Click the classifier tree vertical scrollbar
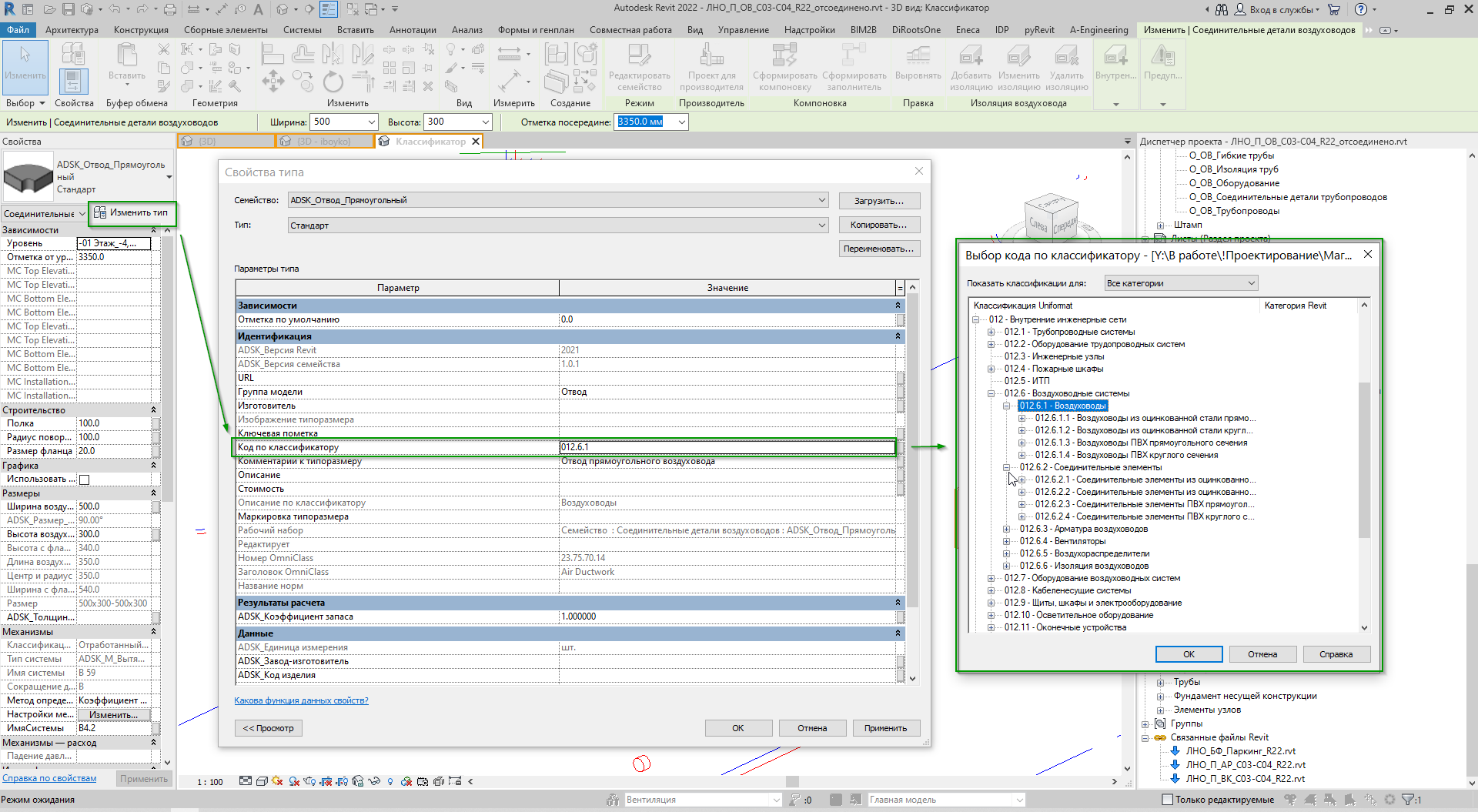The width and height of the screenshot is (1478, 812). point(1365,459)
